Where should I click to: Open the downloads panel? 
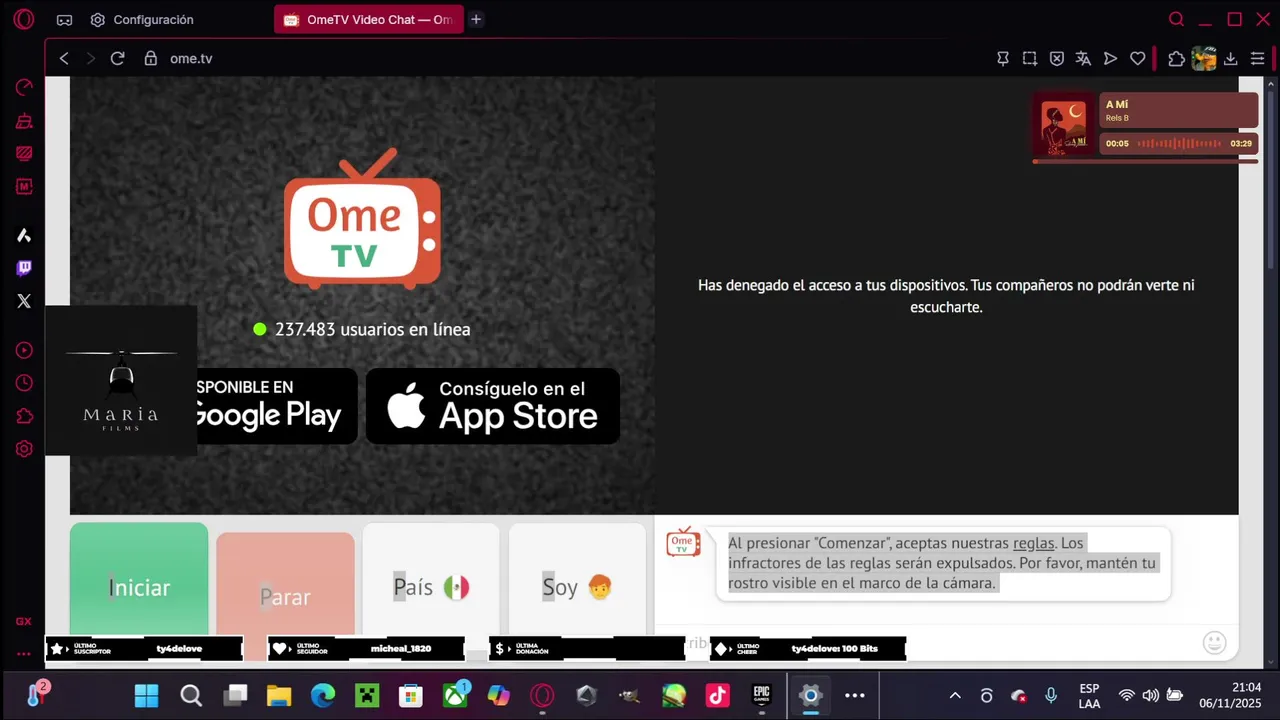tap(1231, 58)
